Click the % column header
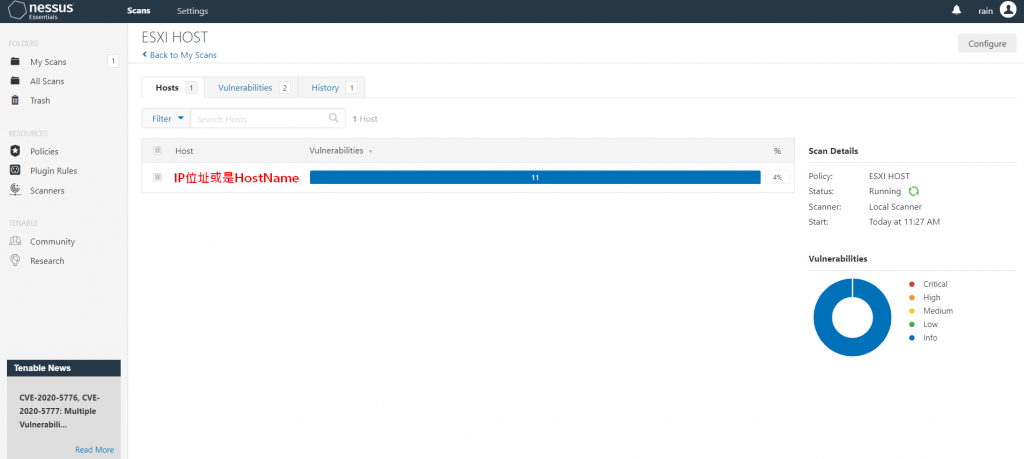Viewport: 1024px width, 459px height. [x=777, y=151]
